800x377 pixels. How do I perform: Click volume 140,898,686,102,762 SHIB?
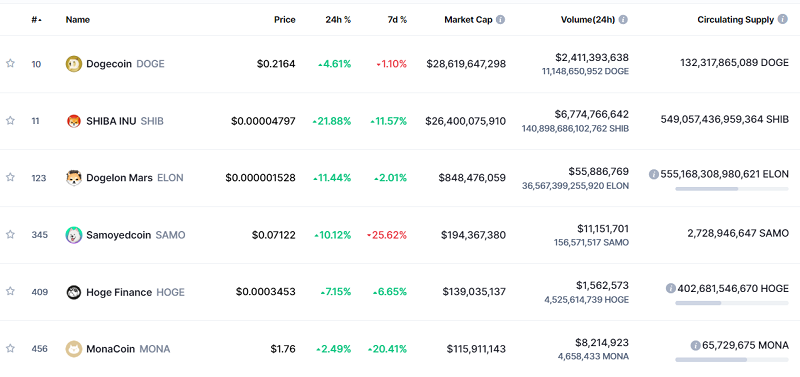[575, 129]
